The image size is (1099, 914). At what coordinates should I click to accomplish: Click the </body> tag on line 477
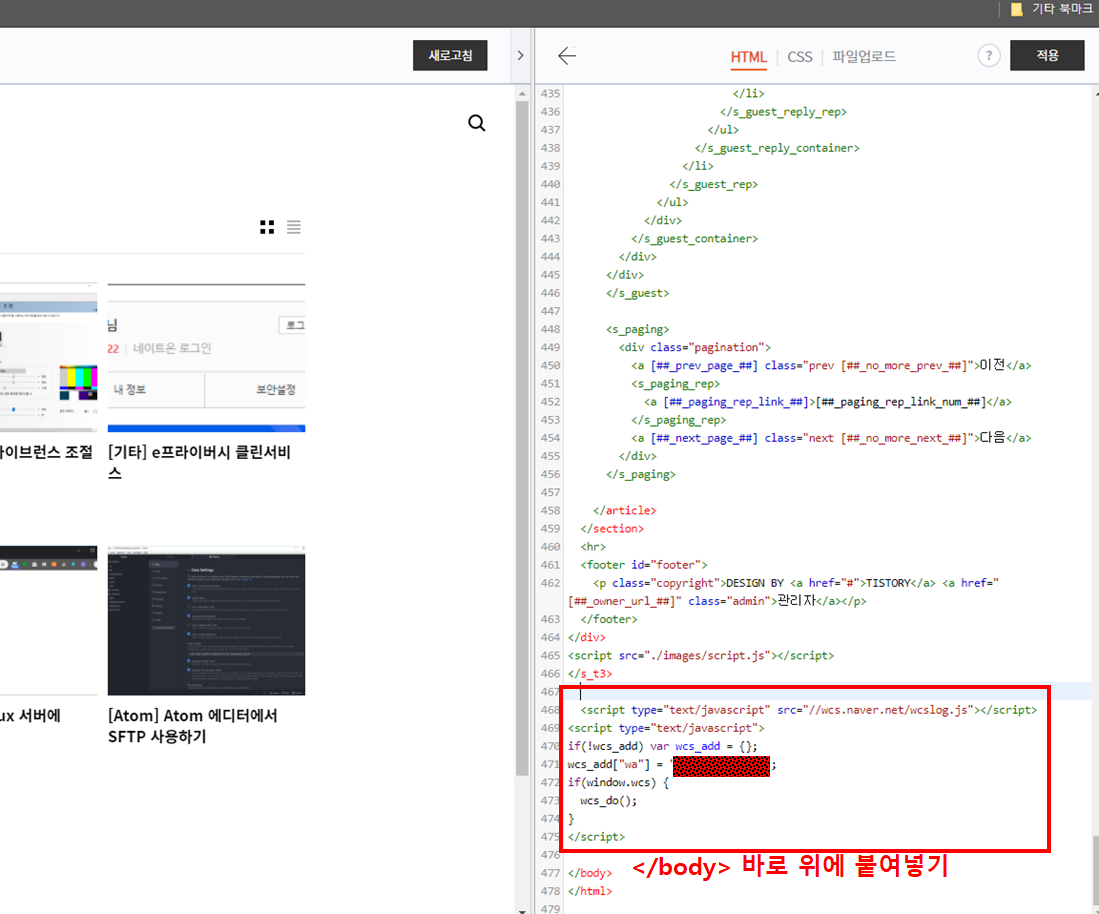(x=589, y=873)
